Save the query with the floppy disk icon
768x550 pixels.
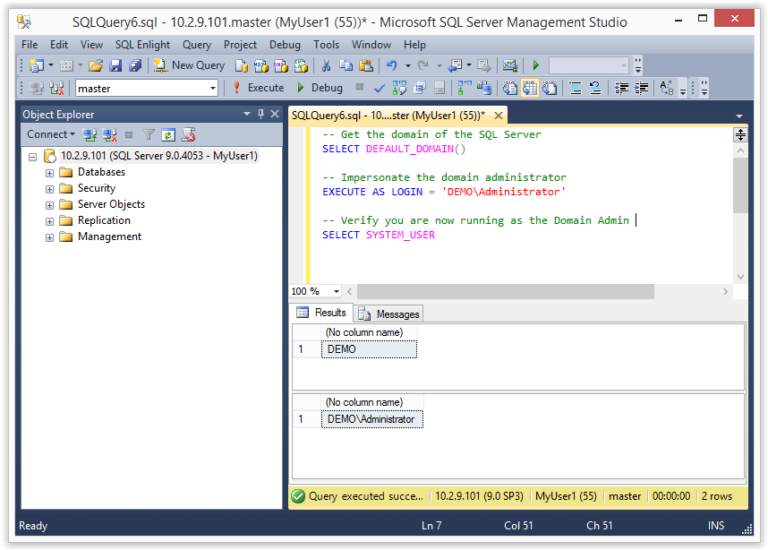point(116,66)
